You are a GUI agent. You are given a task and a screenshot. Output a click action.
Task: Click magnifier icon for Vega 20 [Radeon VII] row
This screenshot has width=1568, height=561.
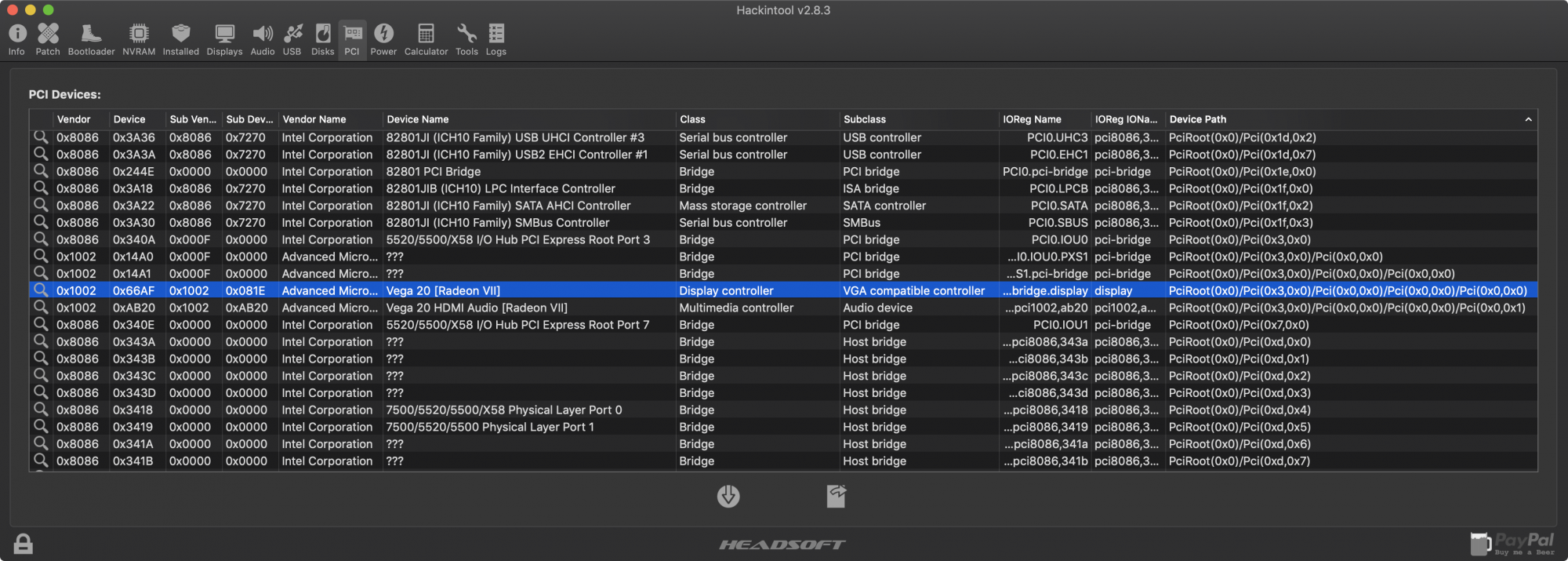click(x=41, y=290)
